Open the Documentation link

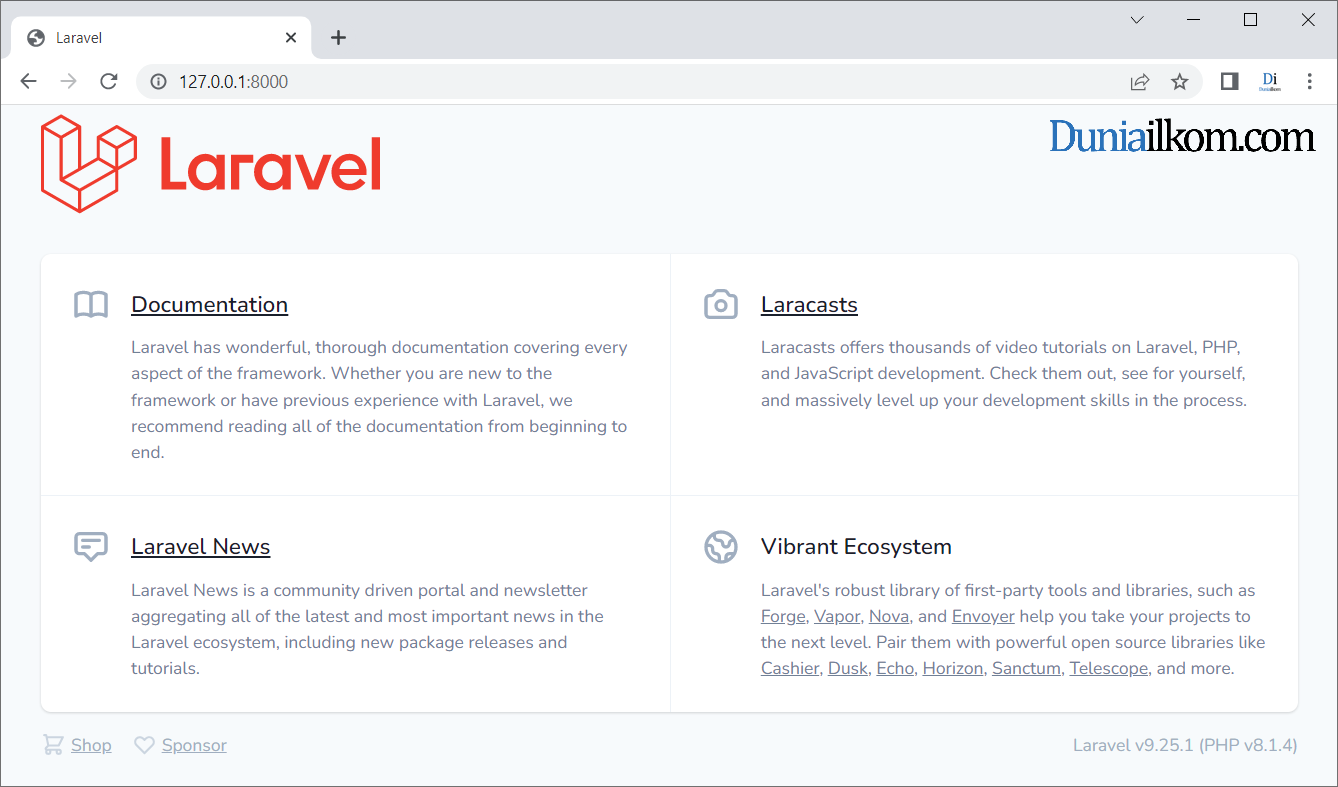coord(210,305)
